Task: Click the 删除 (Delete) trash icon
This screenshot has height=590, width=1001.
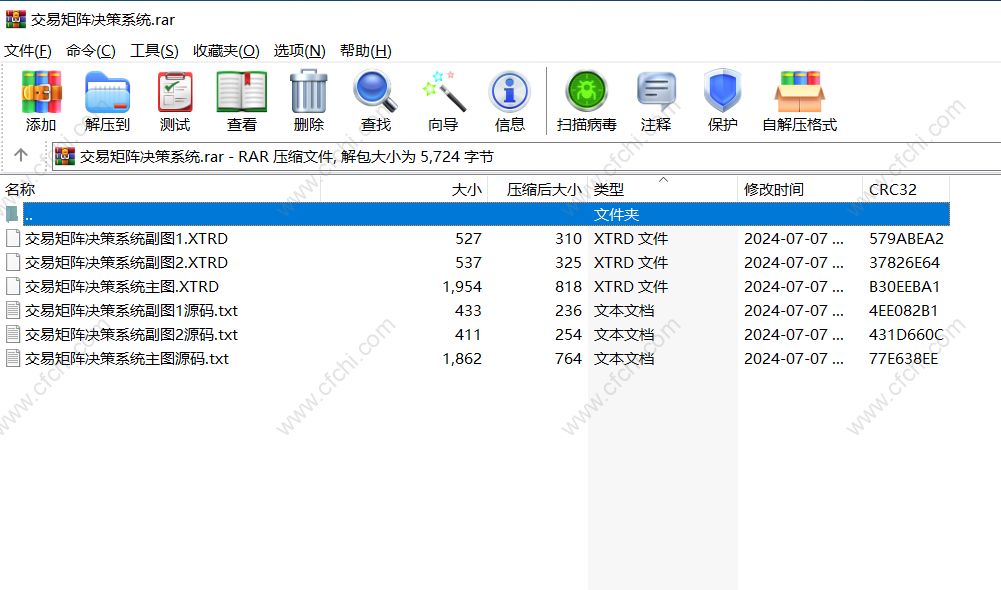Action: (x=308, y=92)
